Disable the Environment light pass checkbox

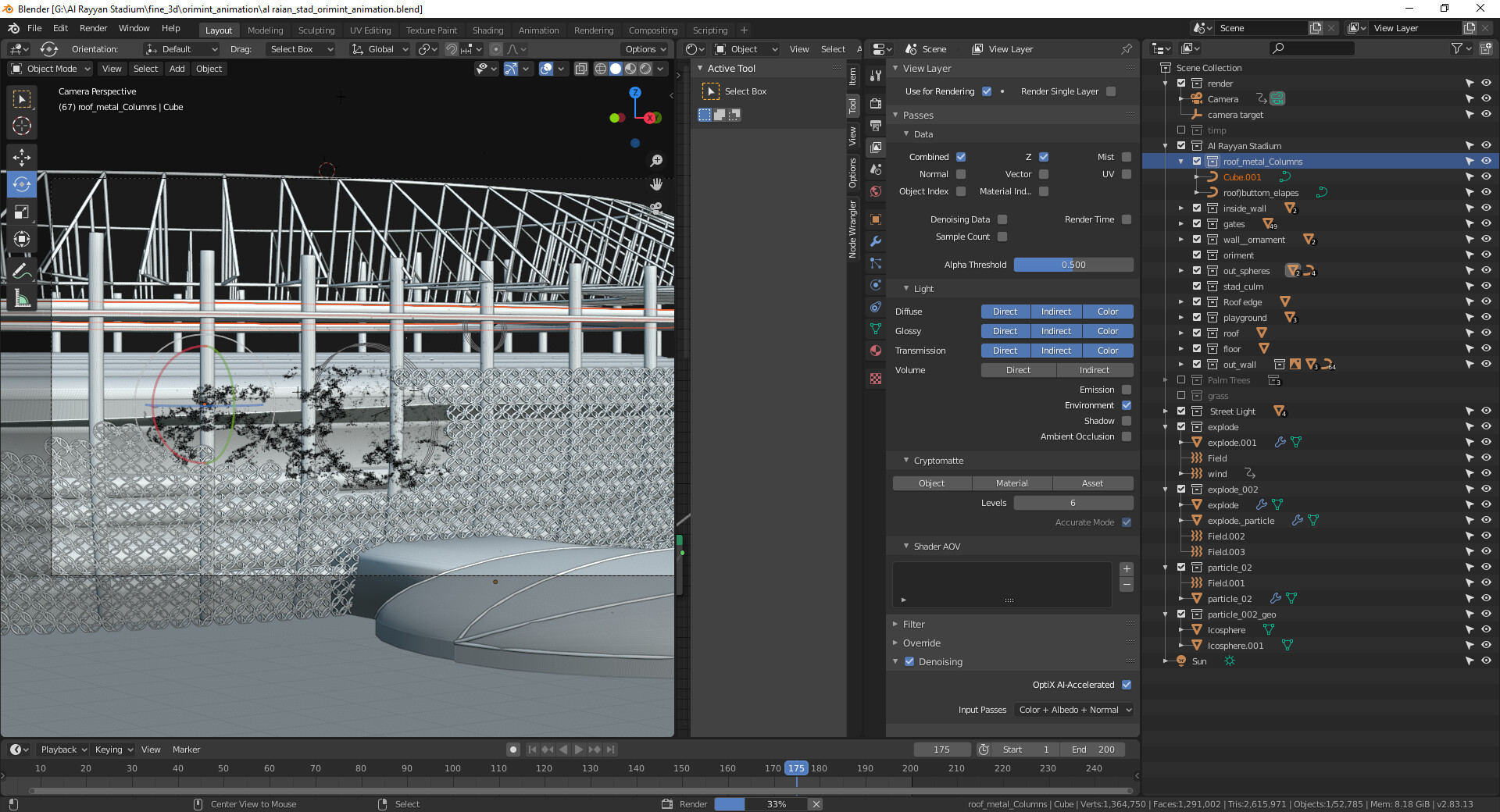[1126, 405]
